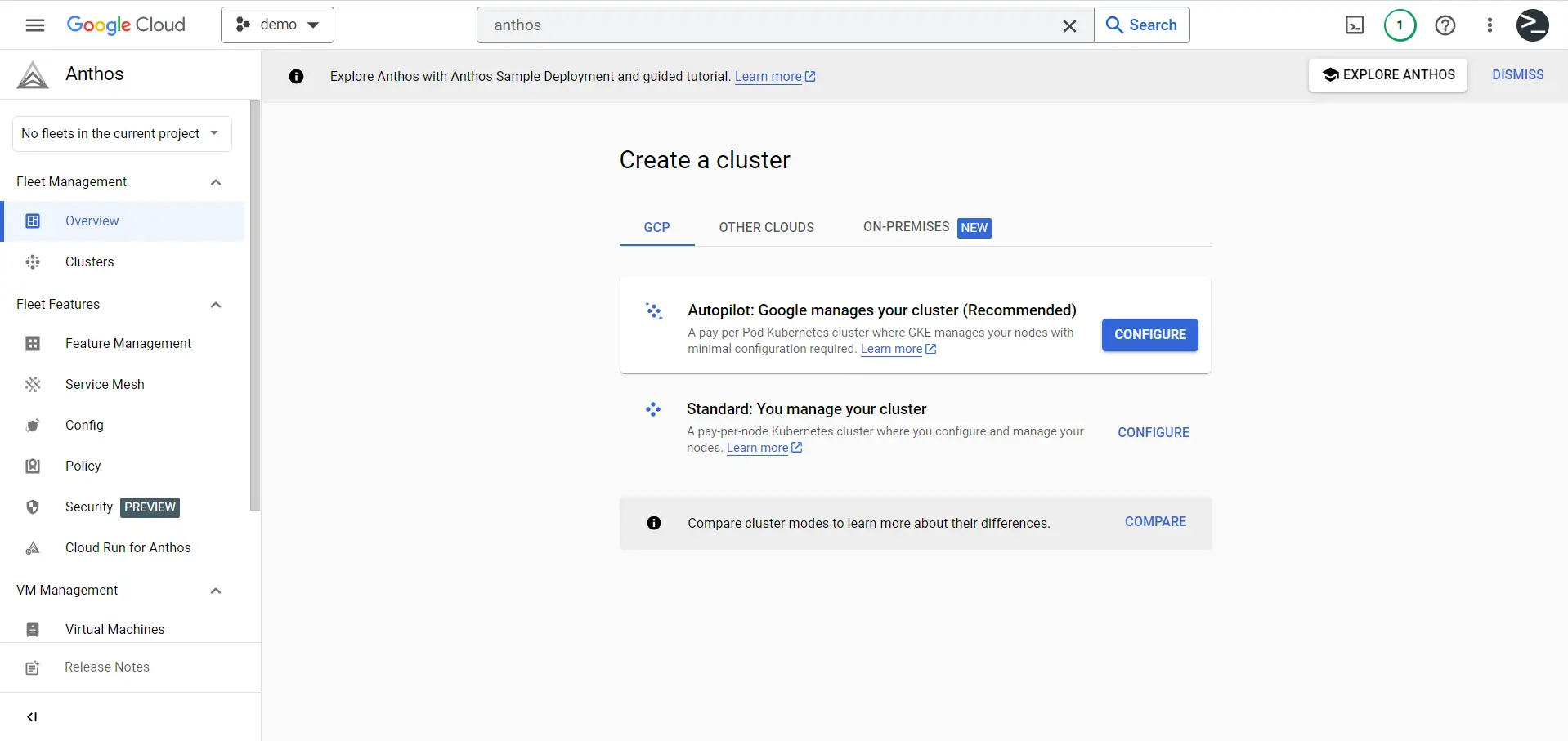Open the help question mark icon
Viewport: 1568px width, 741px height.
click(x=1445, y=25)
